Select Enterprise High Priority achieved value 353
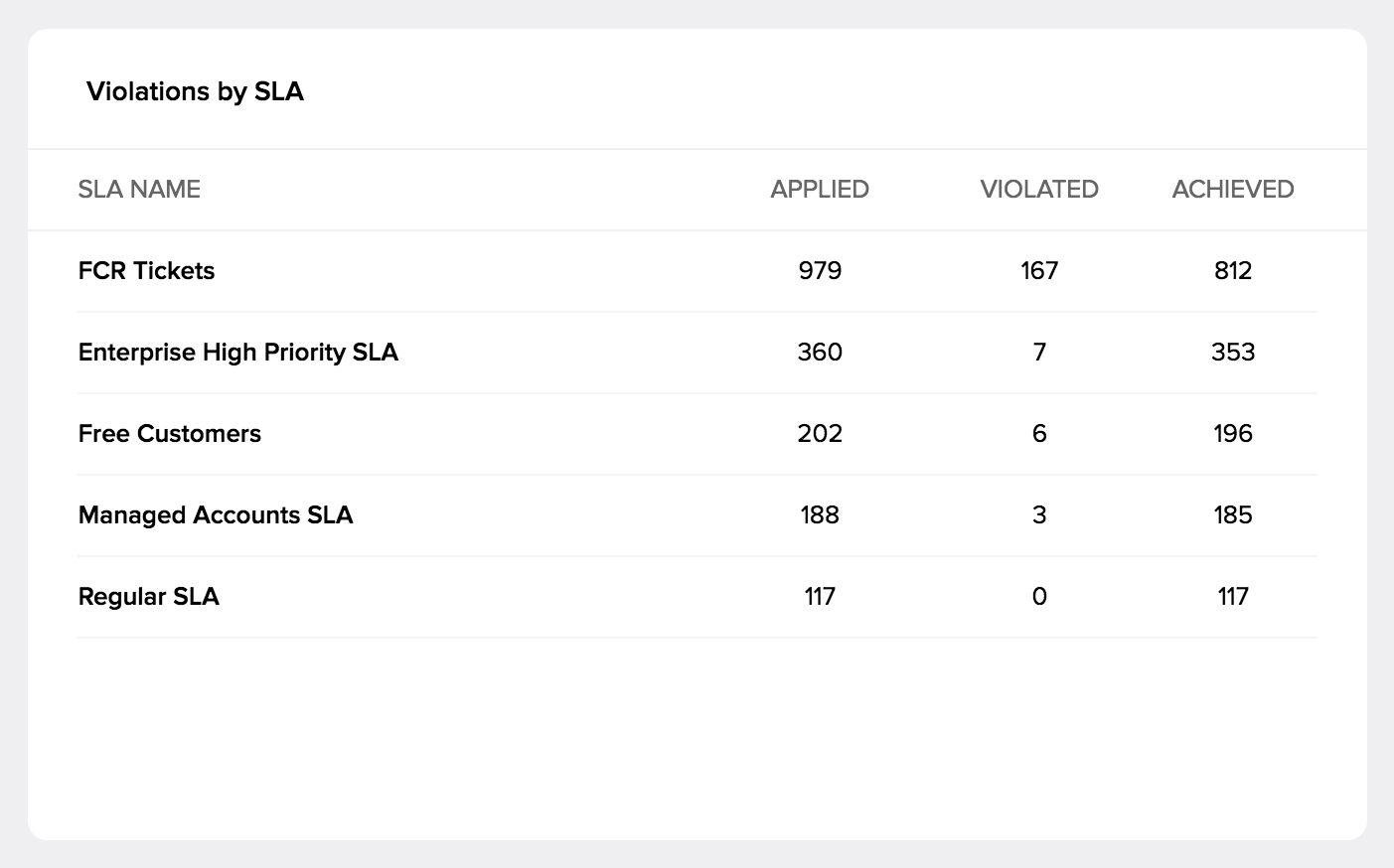The image size is (1394, 868). [1233, 352]
